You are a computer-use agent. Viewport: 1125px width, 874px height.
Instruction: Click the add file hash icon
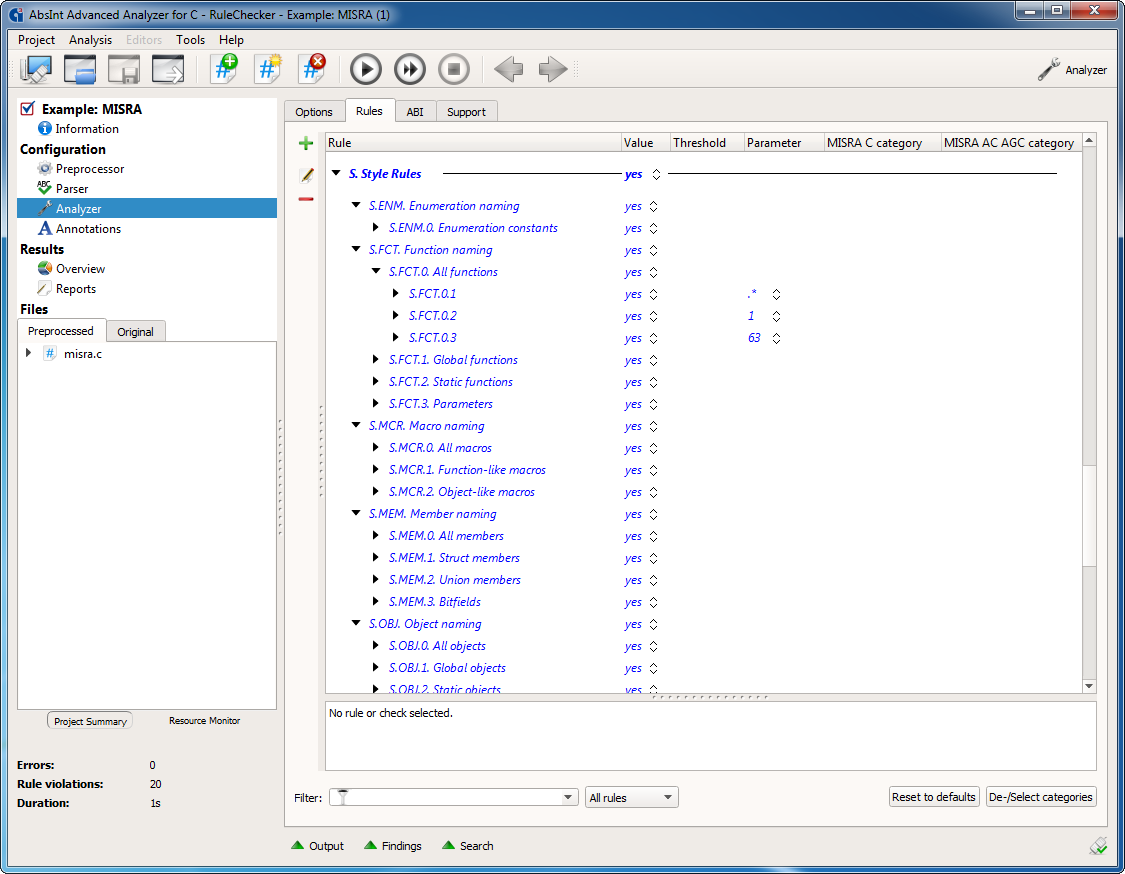coord(225,70)
